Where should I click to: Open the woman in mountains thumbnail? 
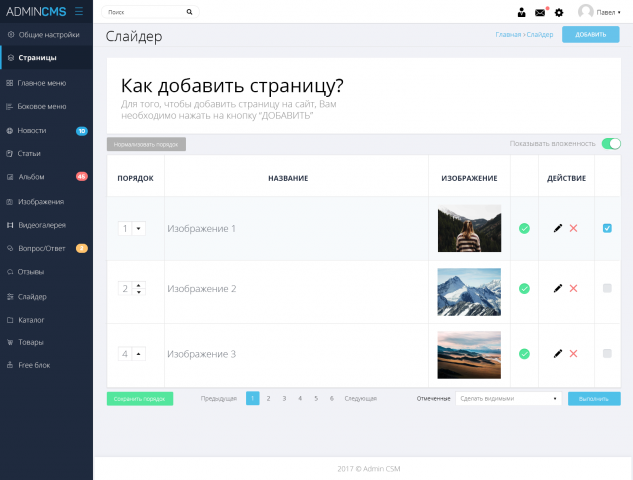click(x=470, y=228)
